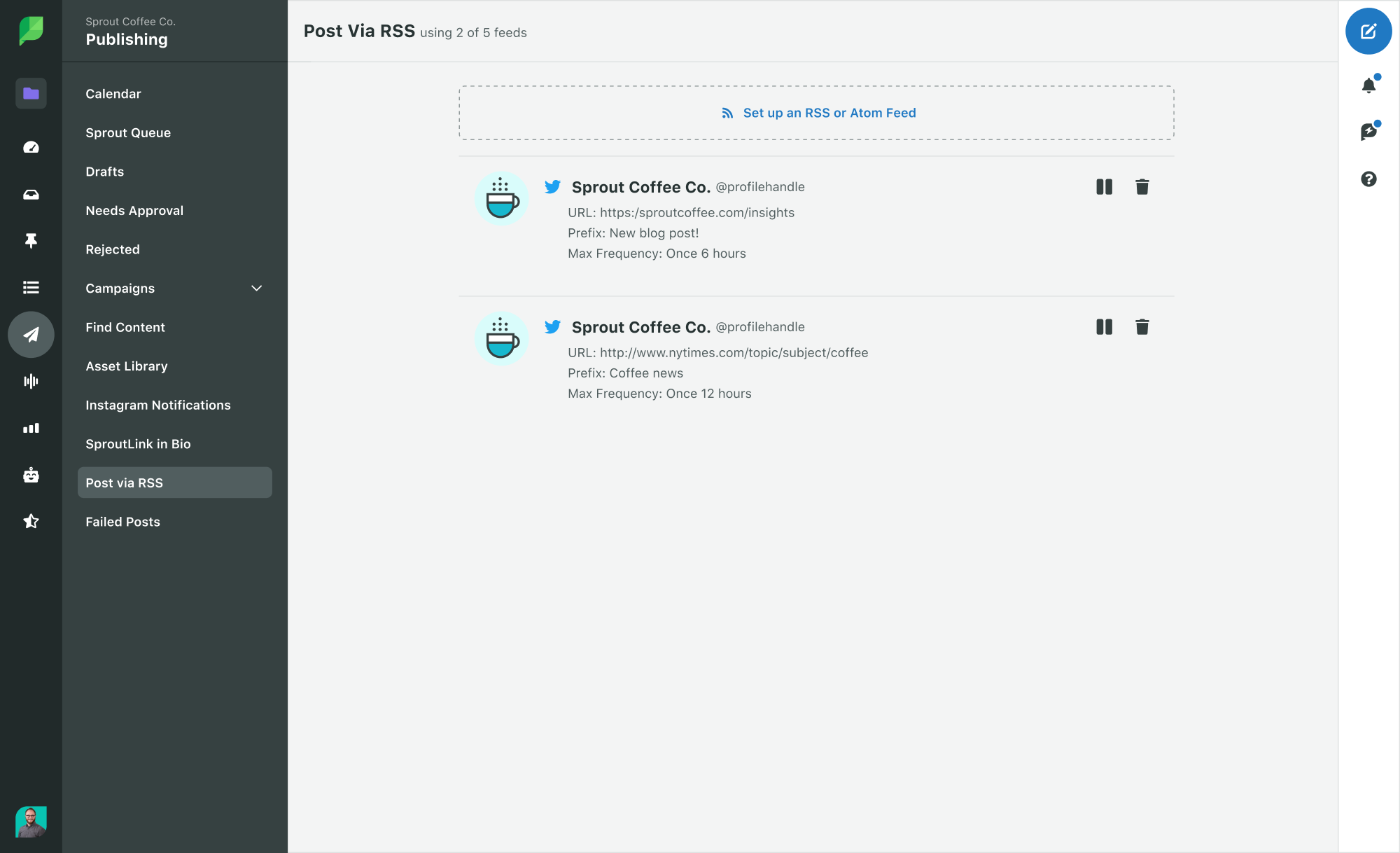The width and height of the screenshot is (1400, 853).
Task: Open the Reviews star icon
Action: pos(31,521)
